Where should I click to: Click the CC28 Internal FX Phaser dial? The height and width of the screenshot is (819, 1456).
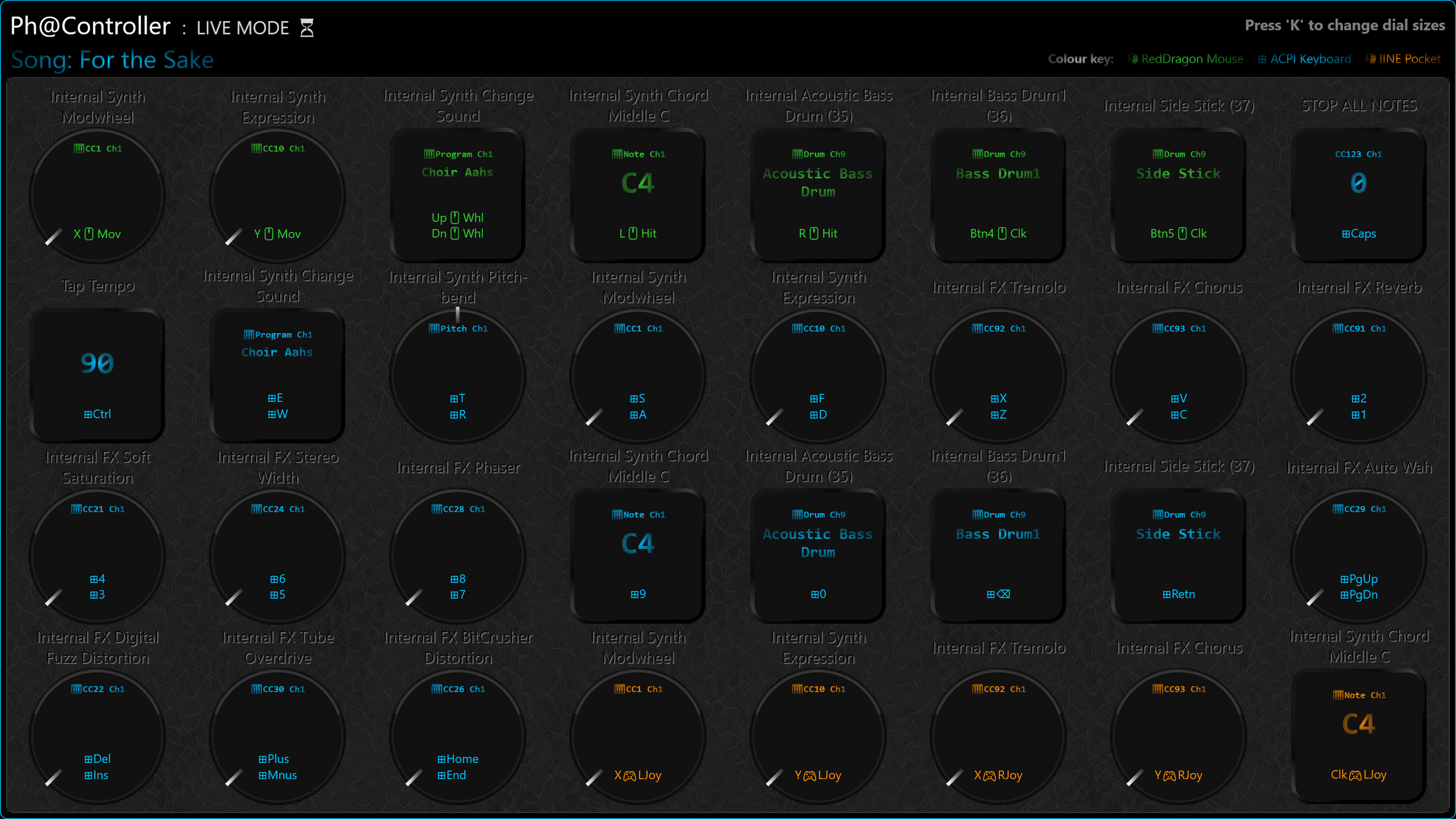[x=458, y=557]
